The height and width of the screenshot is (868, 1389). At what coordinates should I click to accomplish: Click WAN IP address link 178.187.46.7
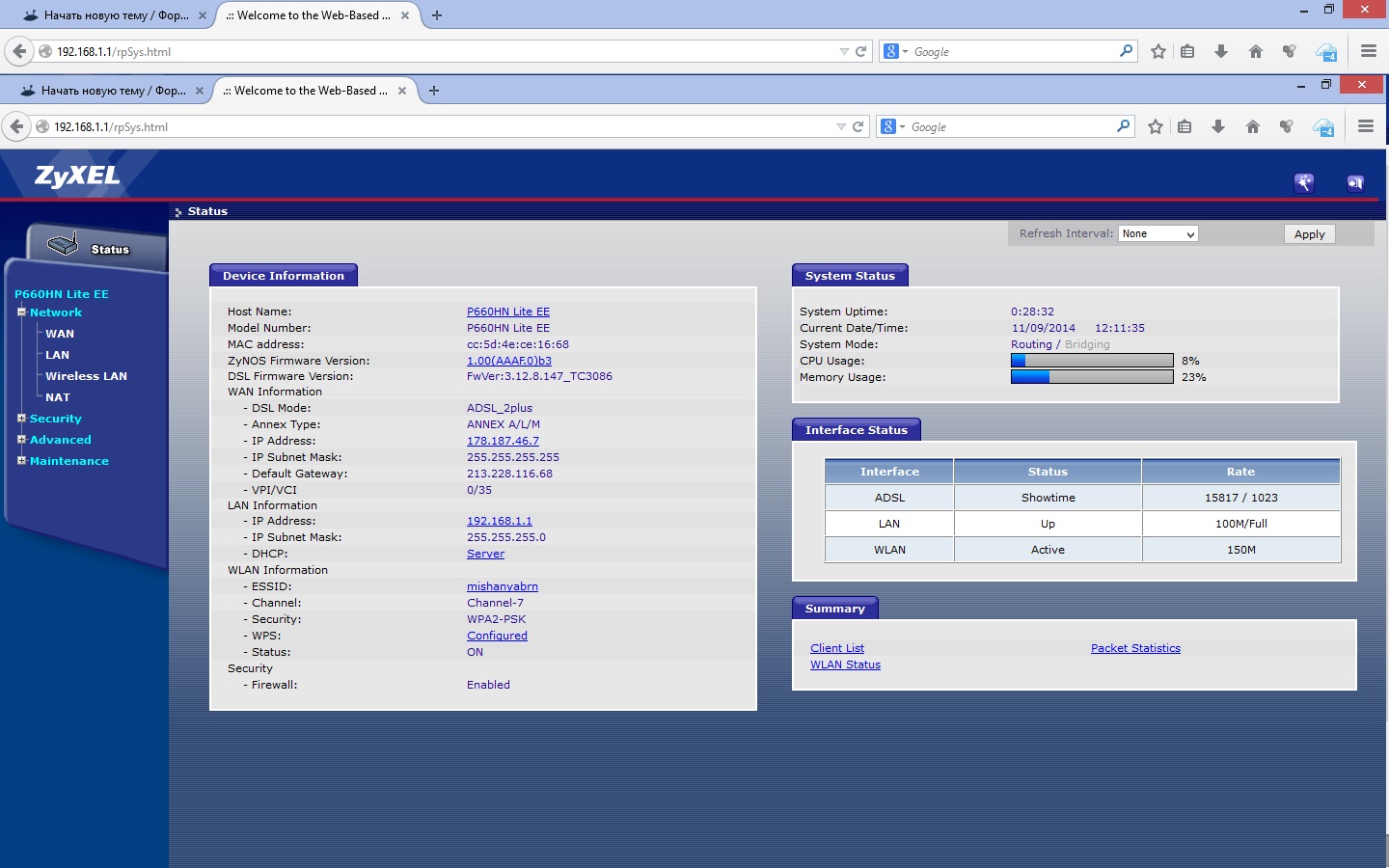(503, 441)
